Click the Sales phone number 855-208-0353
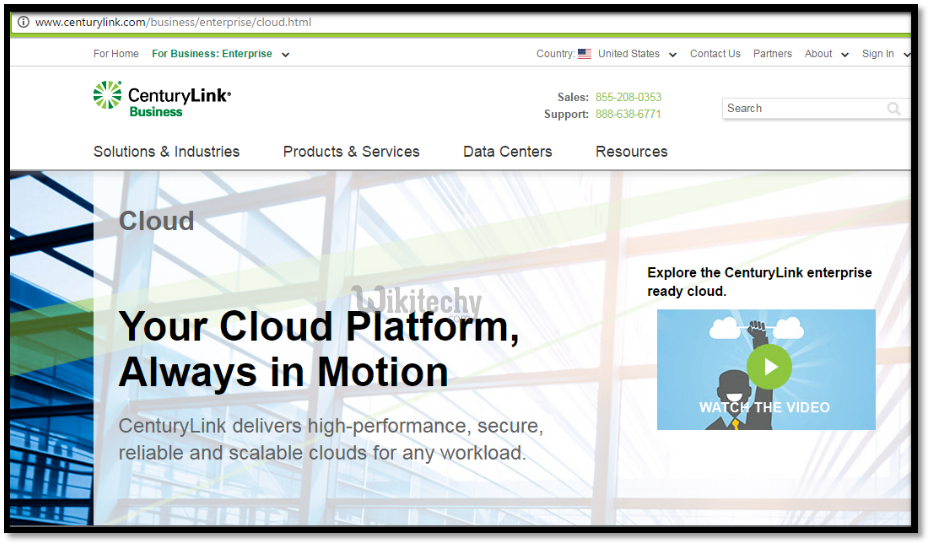 (628, 97)
